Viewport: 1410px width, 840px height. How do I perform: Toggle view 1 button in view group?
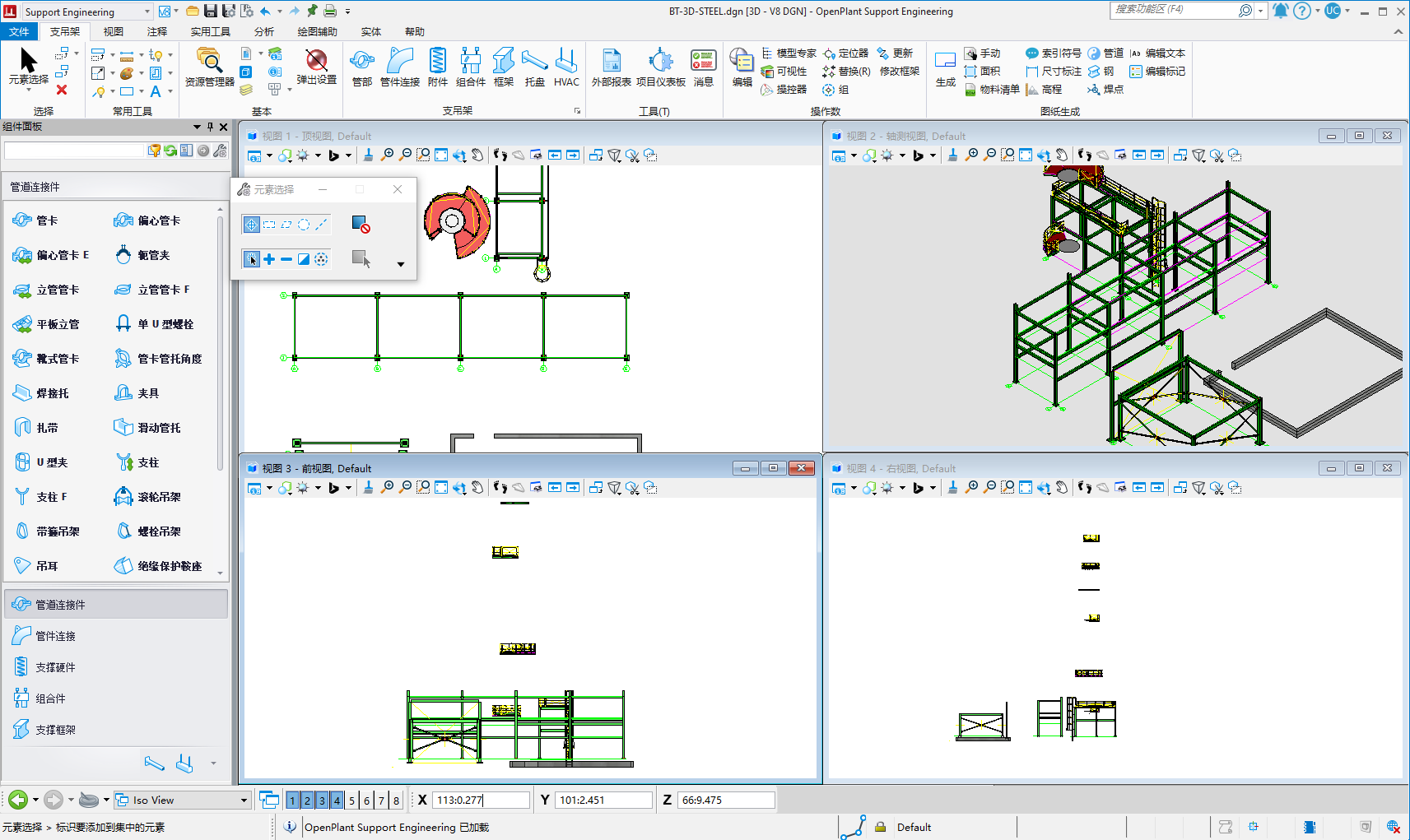point(292,800)
